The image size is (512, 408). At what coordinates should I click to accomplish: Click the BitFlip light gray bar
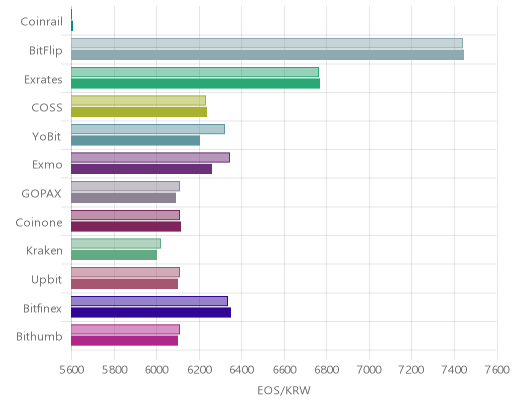(267, 43)
